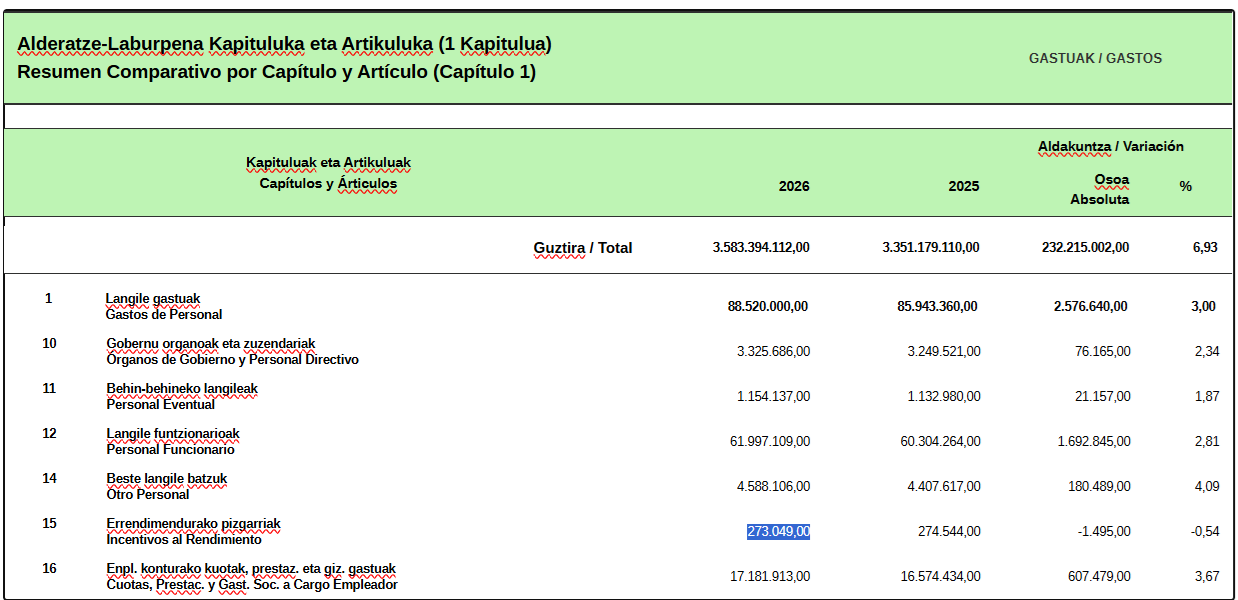Select value 1.132.980,00
1238x600 pixels.
(x=944, y=397)
